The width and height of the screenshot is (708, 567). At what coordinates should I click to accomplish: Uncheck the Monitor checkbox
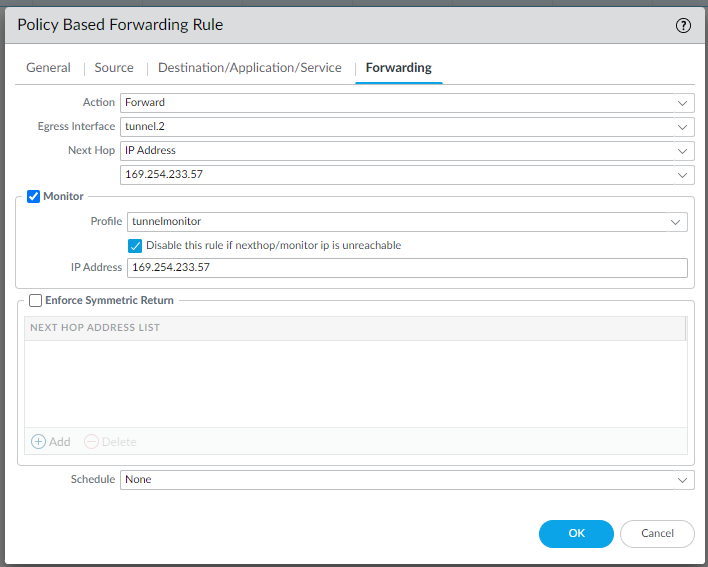click(x=33, y=197)
